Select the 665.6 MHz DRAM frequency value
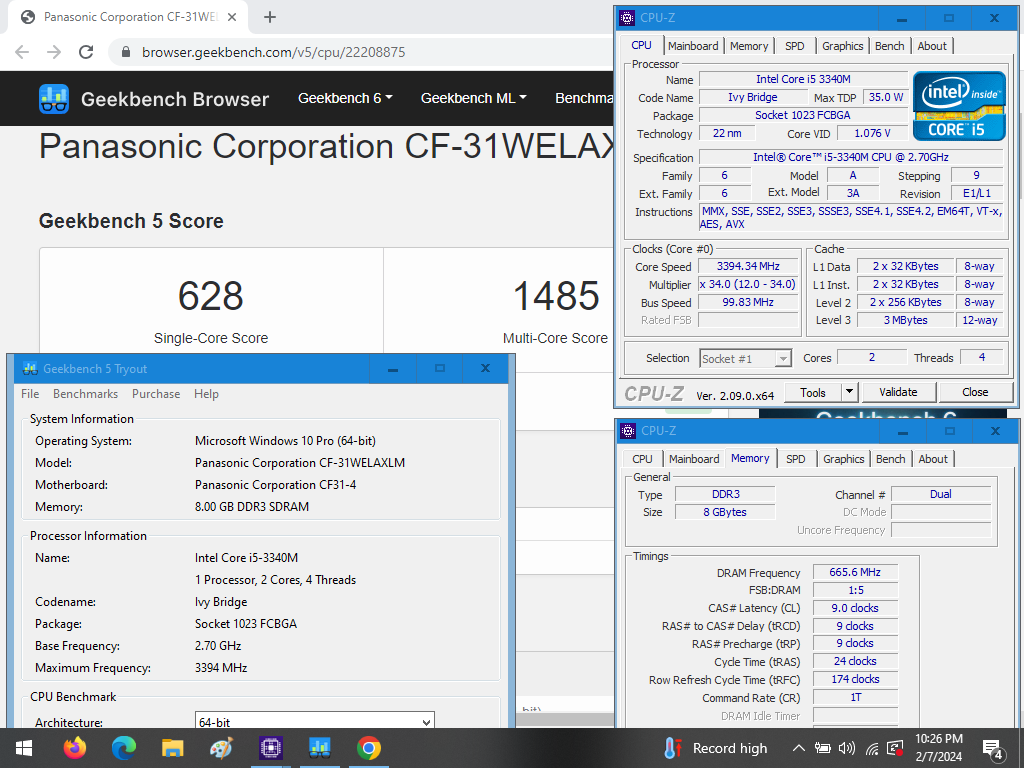The image size is (1024, 768). pos(855,572)
